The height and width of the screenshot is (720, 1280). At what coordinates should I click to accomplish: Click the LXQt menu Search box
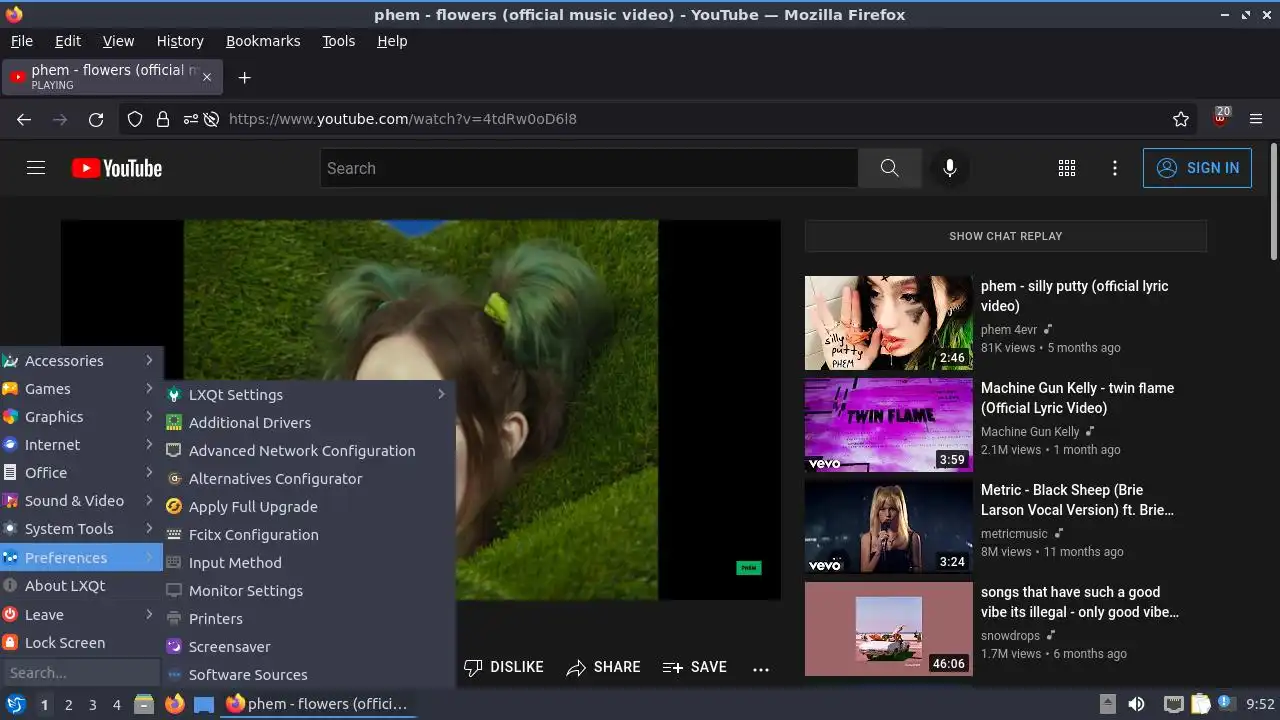click(81, 673)
